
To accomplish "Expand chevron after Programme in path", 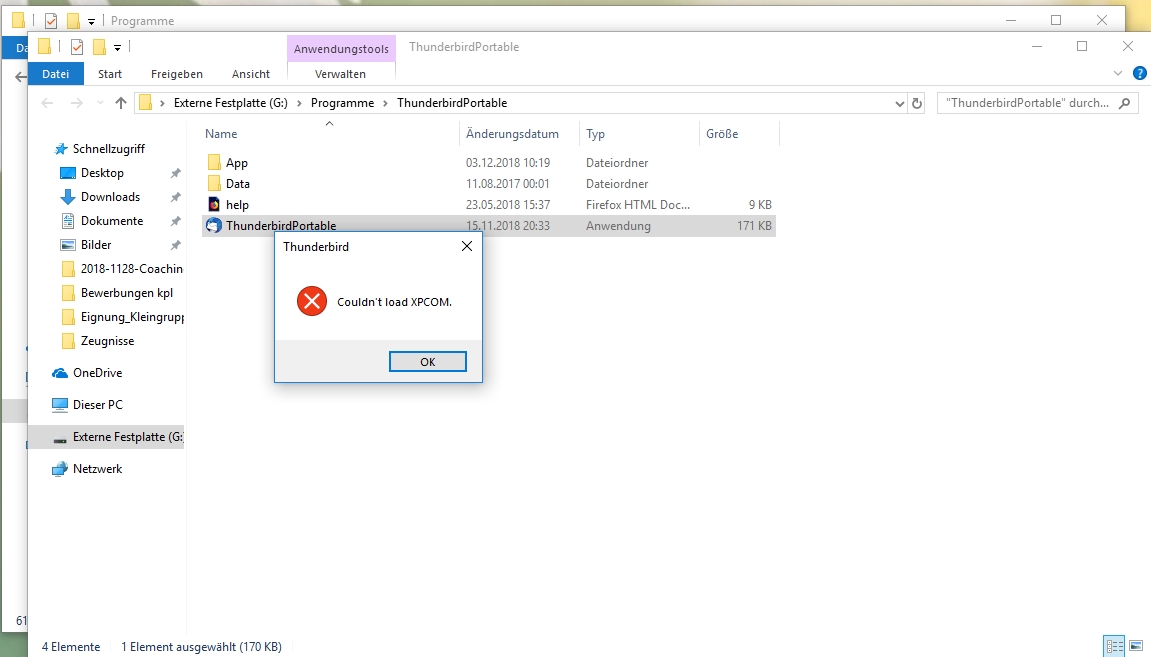I will (385, 104).
